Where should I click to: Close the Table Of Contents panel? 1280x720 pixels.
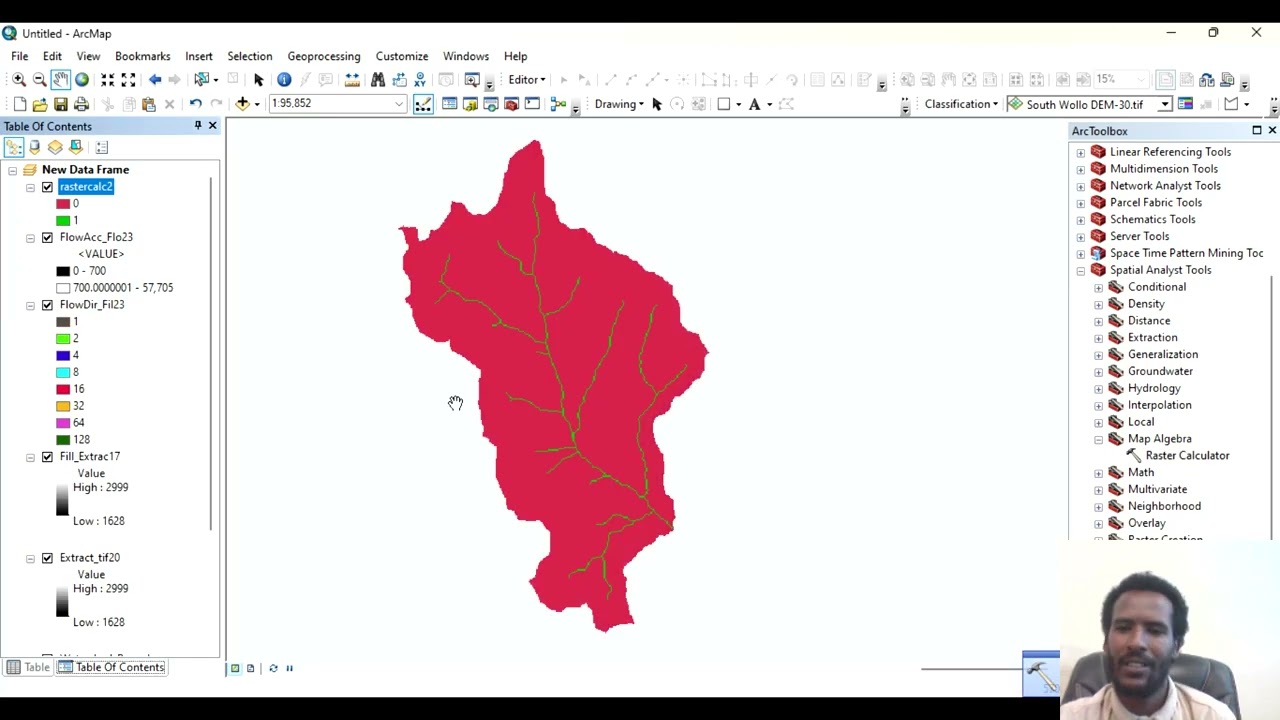tap(212, 126)
